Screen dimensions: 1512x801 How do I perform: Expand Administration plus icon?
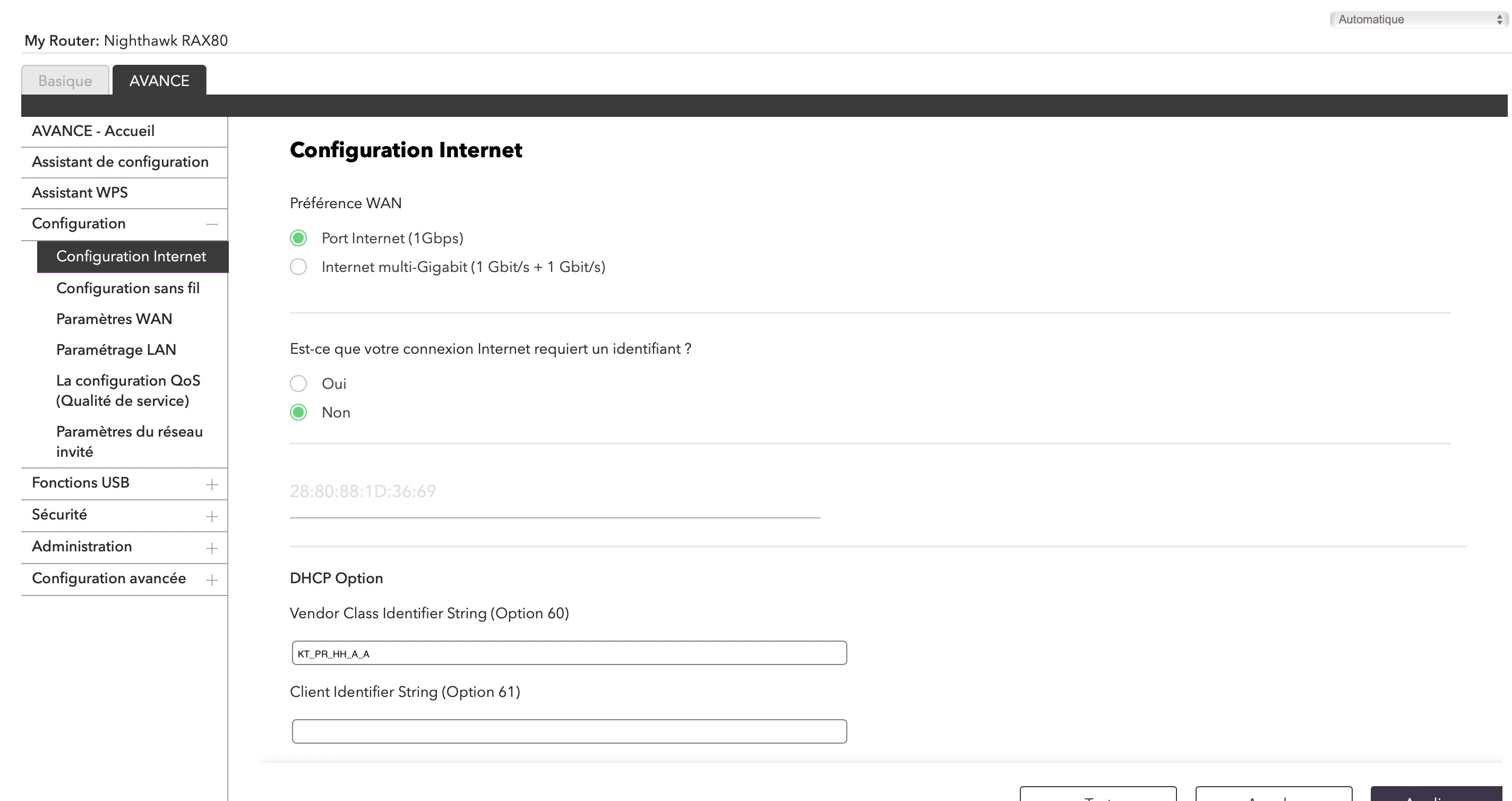pyautogui.click(x=212, y=548)
